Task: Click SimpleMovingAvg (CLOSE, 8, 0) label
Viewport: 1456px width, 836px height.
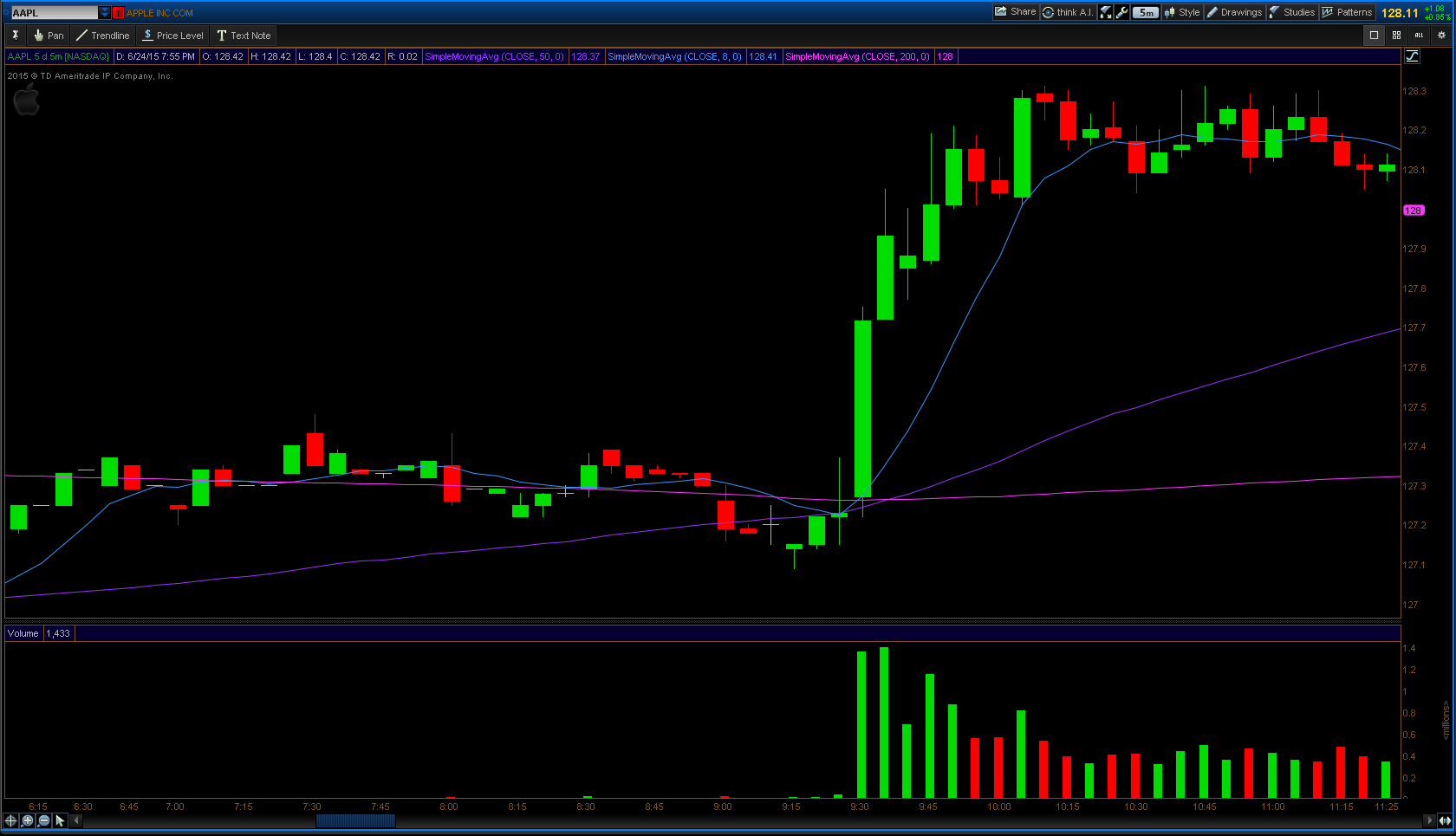Action: (674, 56)
